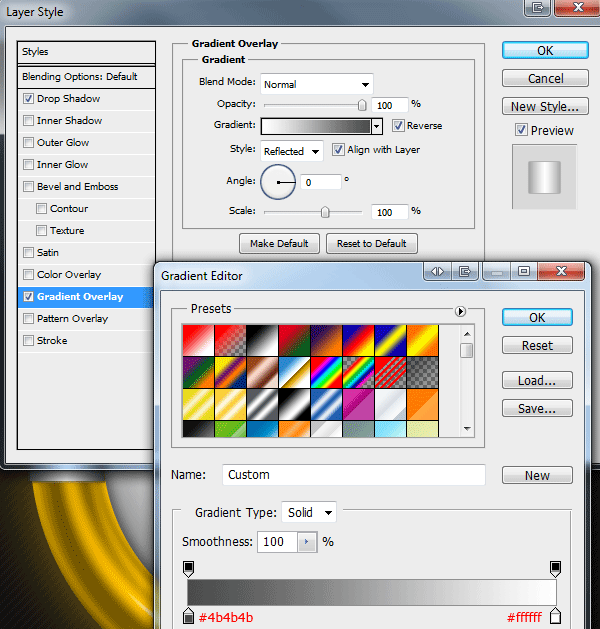Click the Opacity value field

coord(390,106)
